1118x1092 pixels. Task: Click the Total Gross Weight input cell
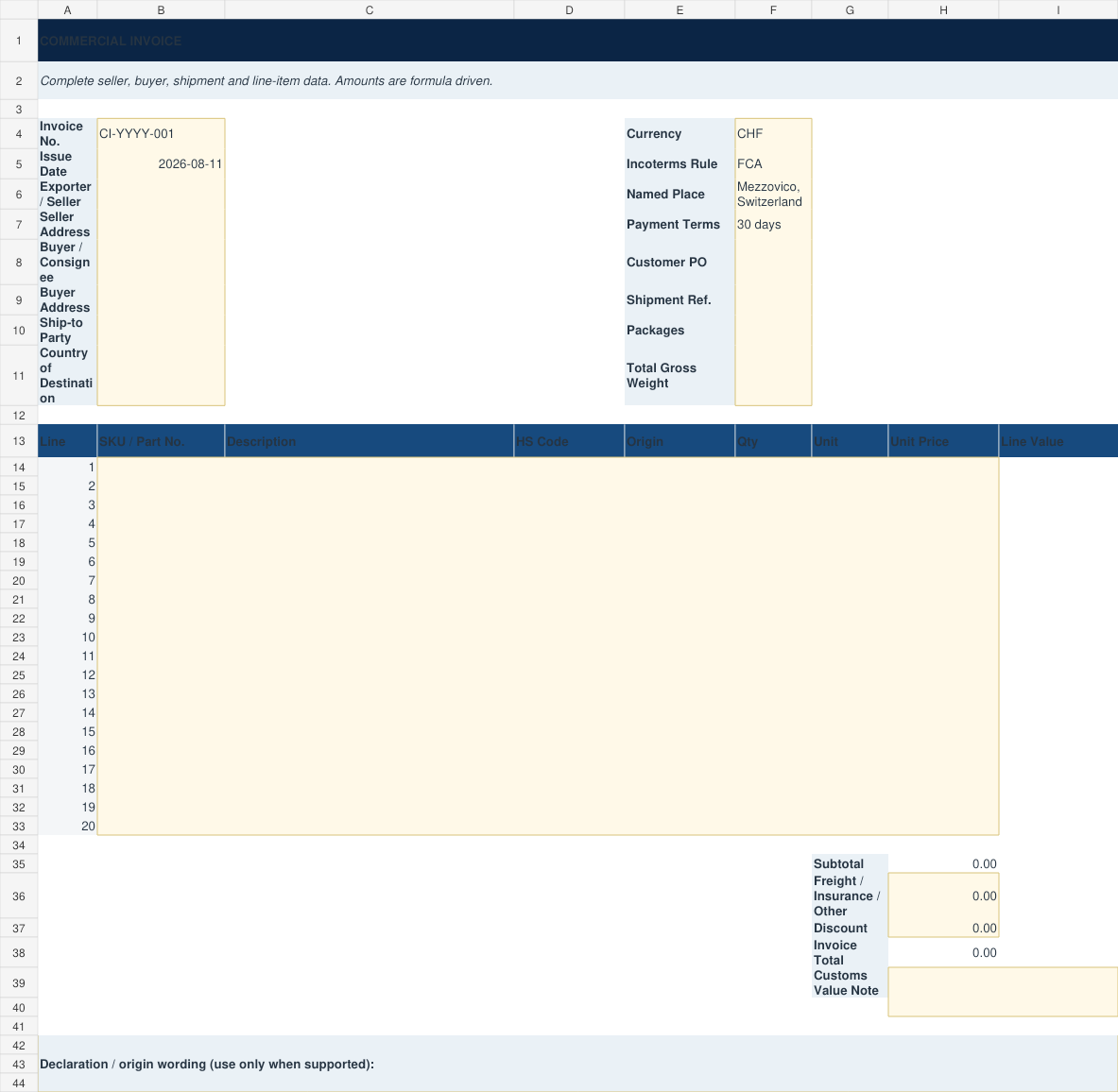pyautogui.click(x=773, y=376)
